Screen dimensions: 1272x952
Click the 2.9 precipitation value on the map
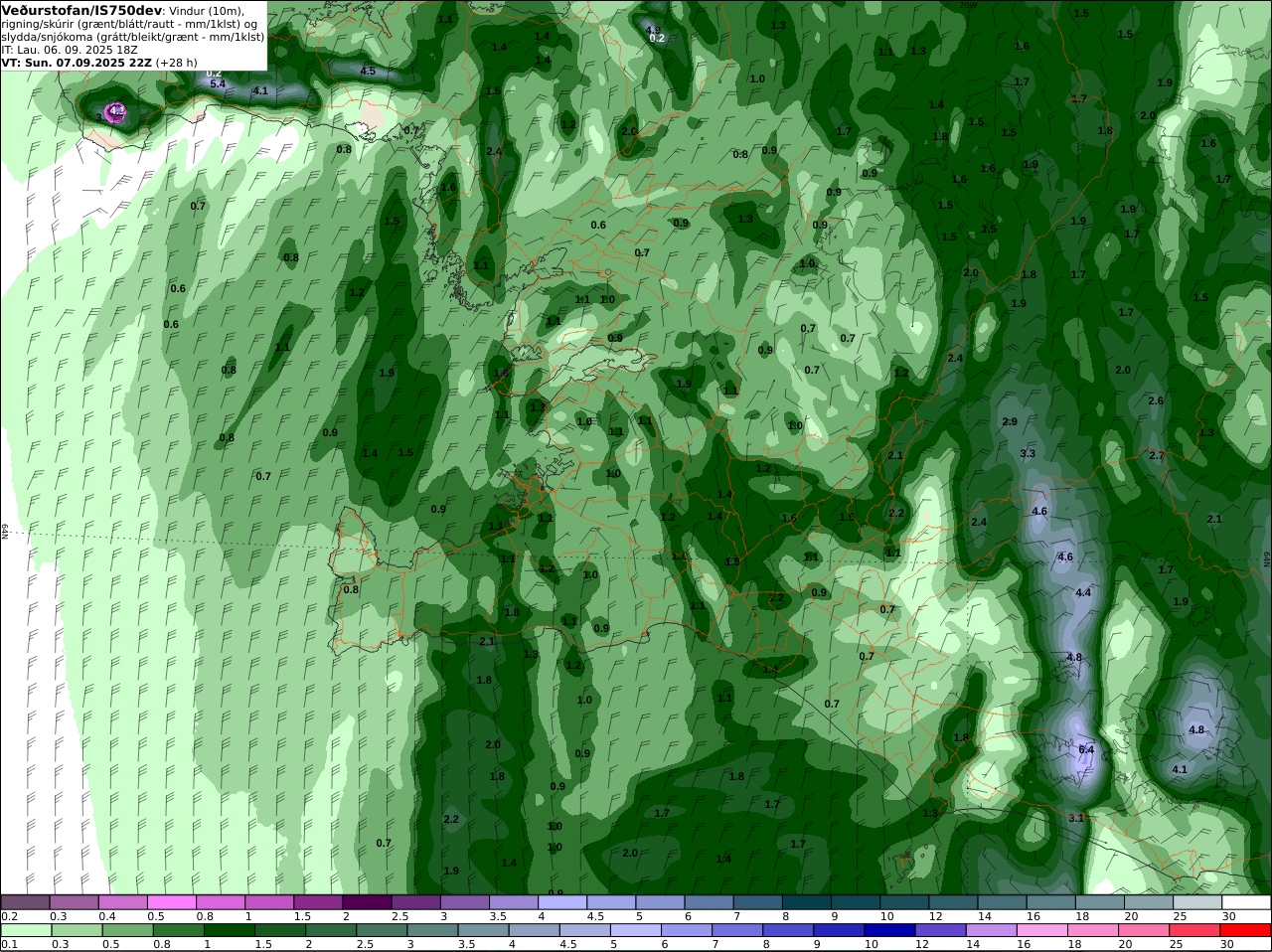(1010, 421)
